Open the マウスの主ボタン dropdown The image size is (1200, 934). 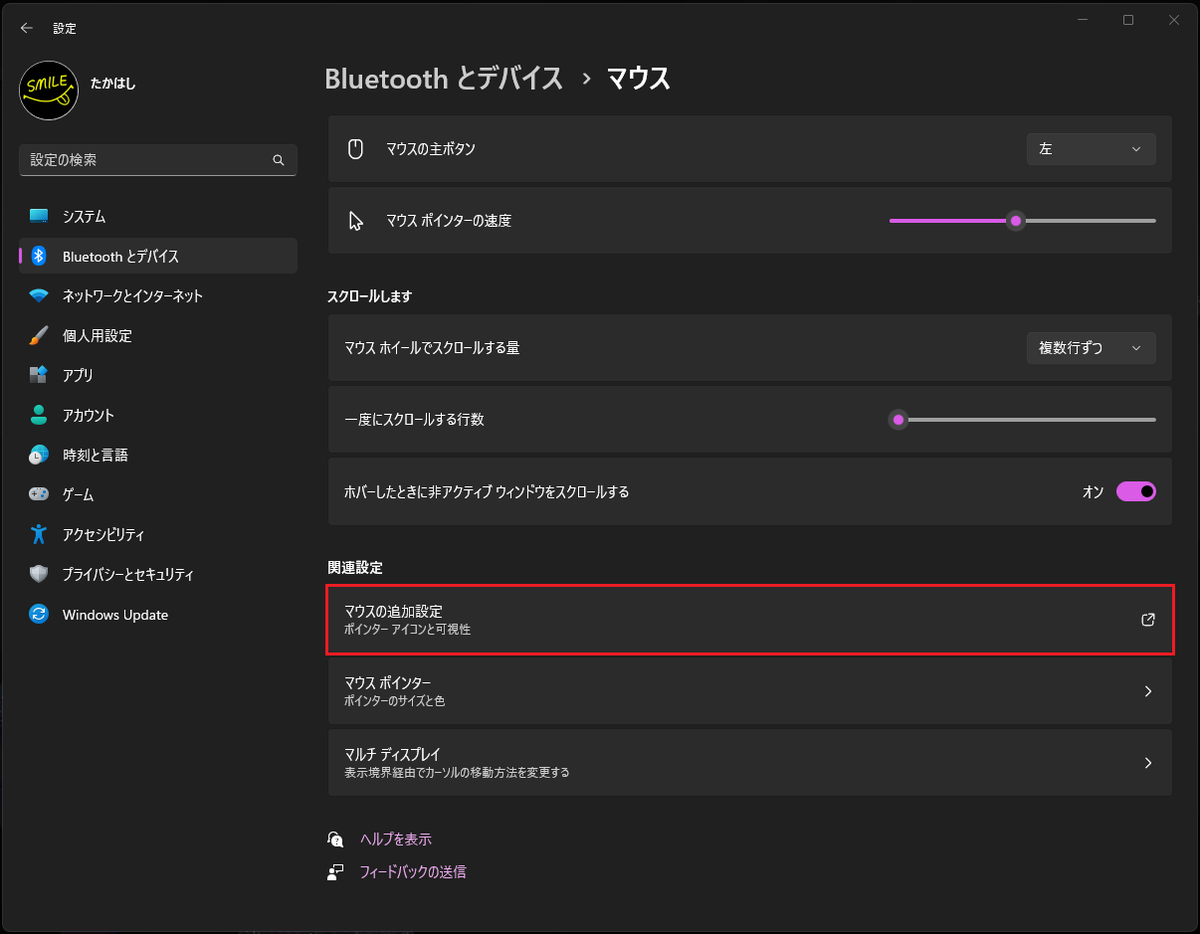pos(1090,149)
